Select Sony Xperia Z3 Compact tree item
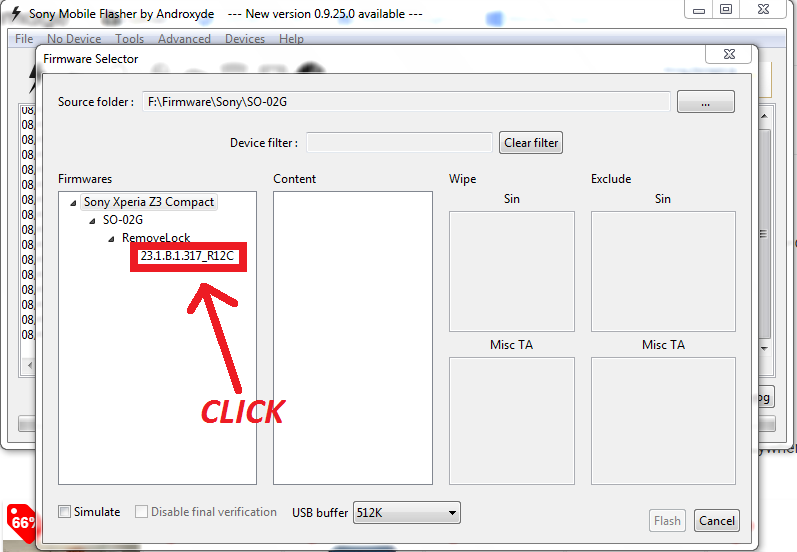The image size is (797, 552). (149, 202)
